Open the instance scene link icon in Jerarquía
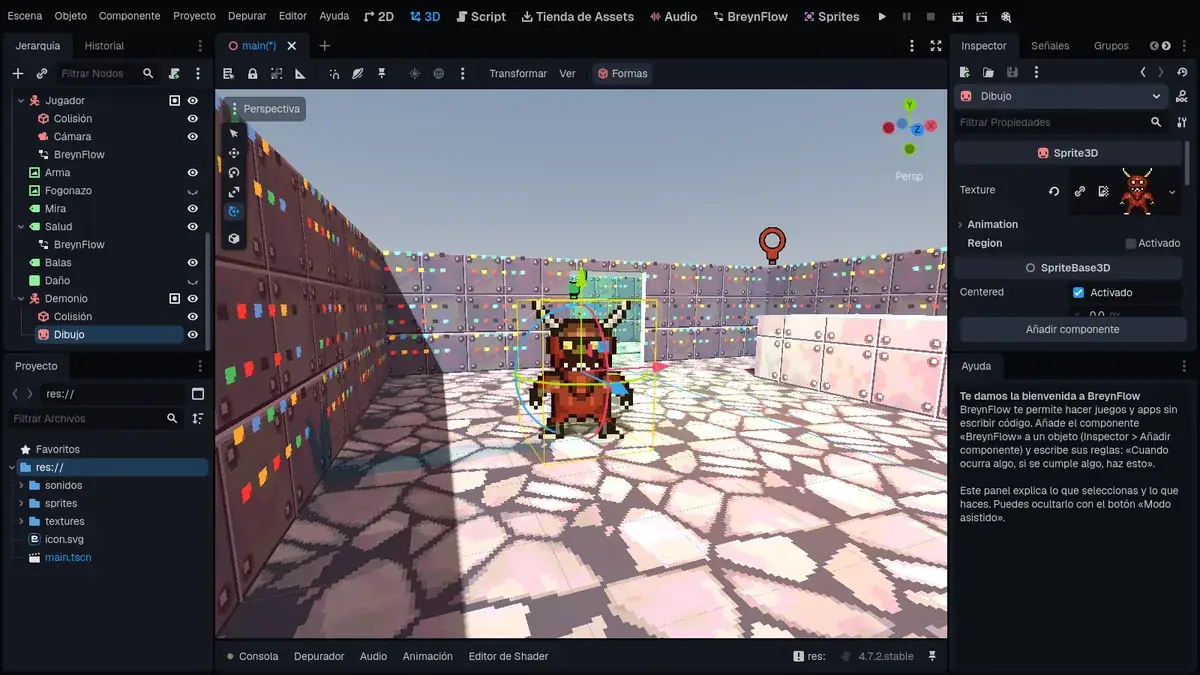1200x675 pixels. tap(41, 73)
